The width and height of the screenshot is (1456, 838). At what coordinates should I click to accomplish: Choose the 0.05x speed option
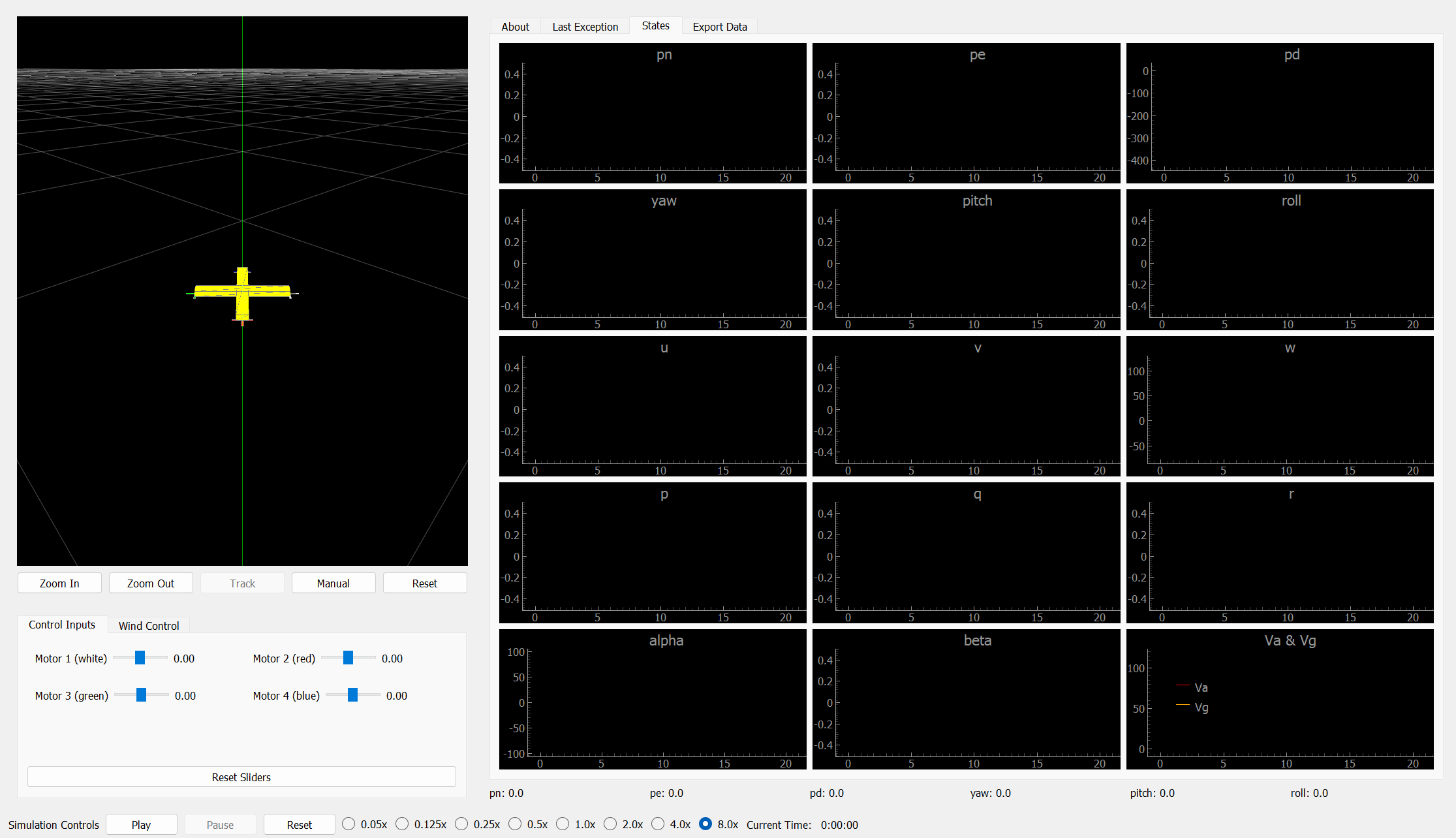click(x=349, y=824)
